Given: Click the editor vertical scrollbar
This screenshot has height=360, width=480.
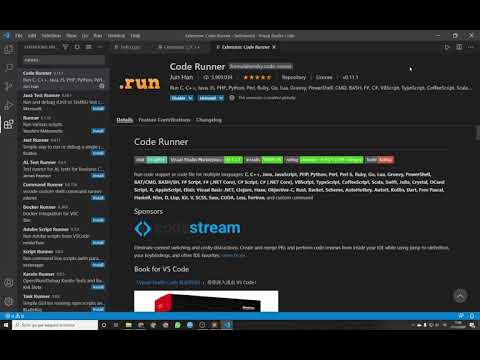Looking at the screenshot, I should 478,133.
